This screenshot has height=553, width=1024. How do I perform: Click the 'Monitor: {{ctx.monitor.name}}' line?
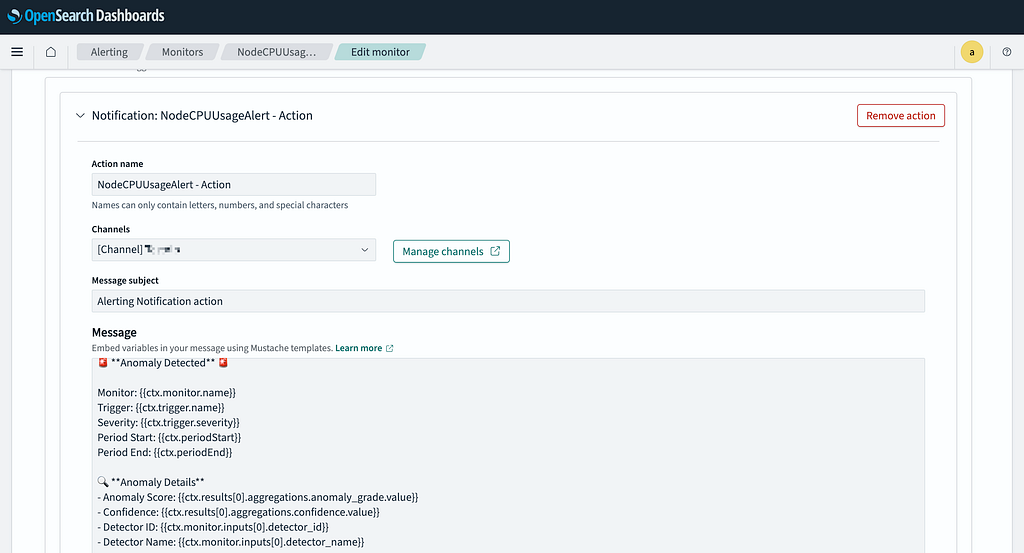167,392
